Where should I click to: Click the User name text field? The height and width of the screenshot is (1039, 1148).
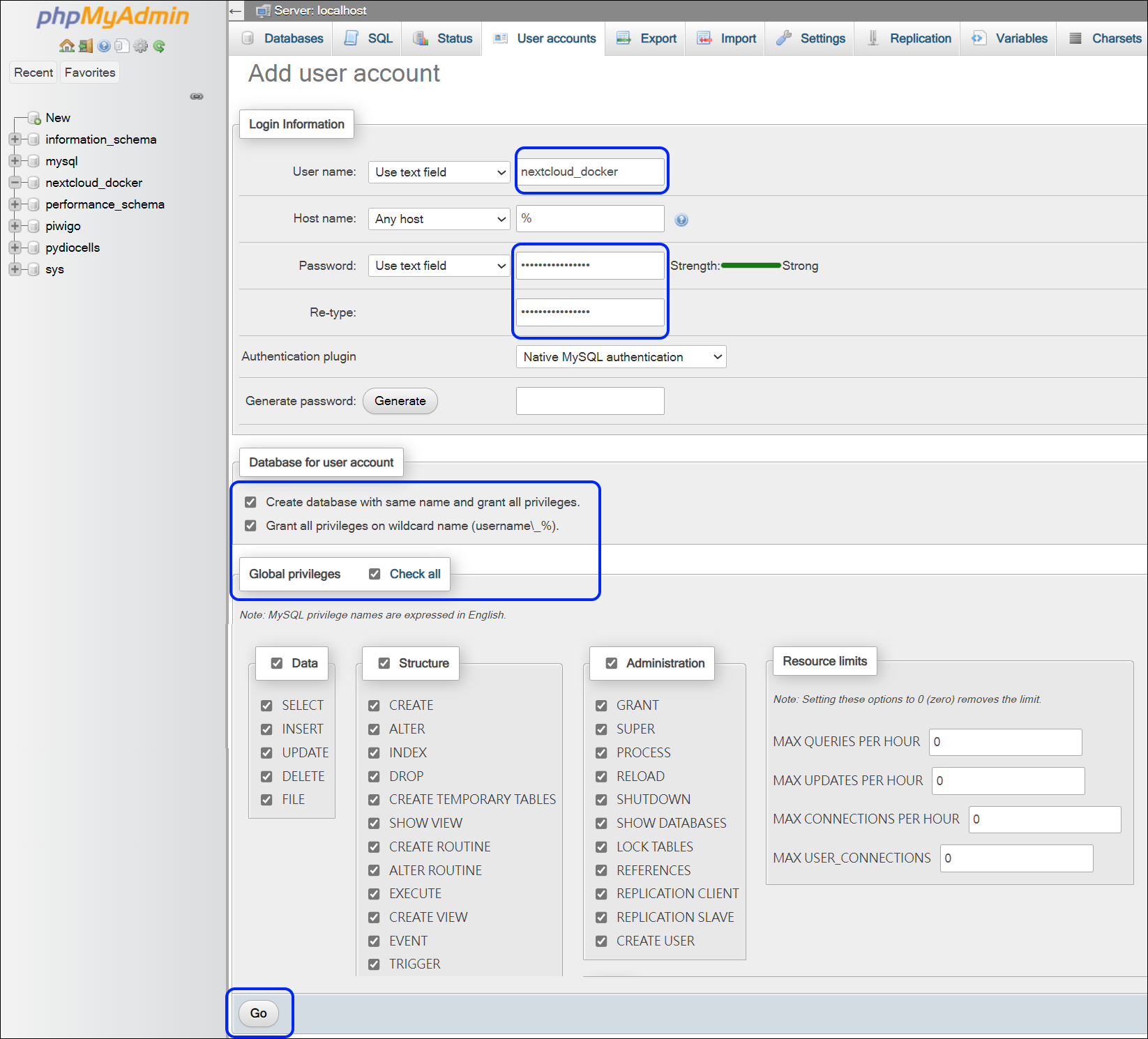coord(590,172)
